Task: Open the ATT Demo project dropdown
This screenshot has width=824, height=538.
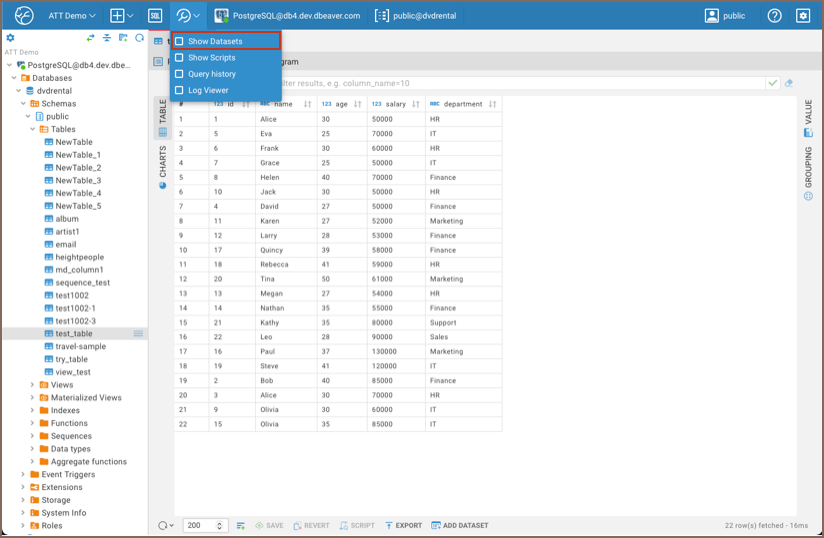Action: tap(71, 16)
